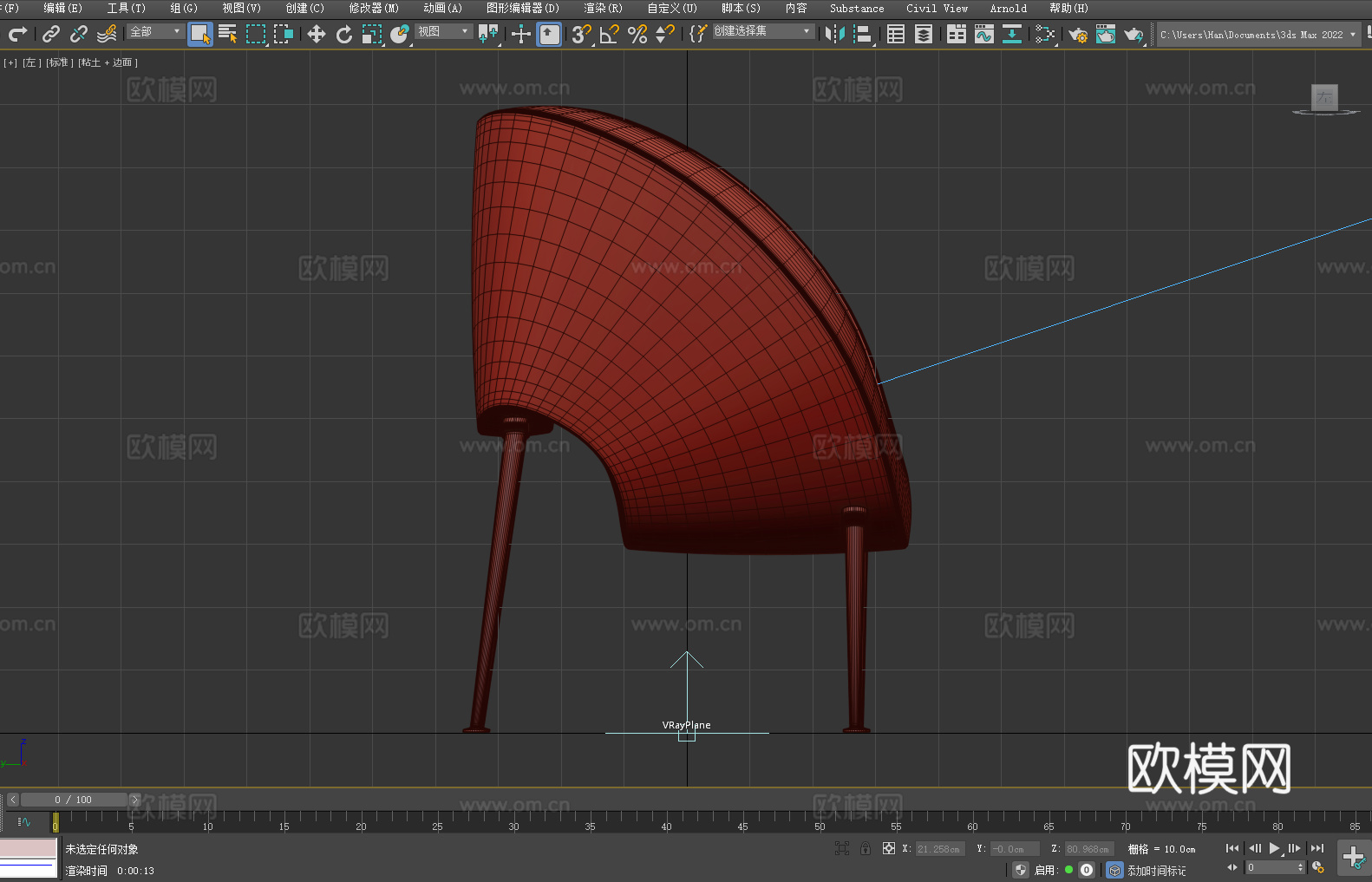Open the 渲染(R) menu
The image size is (1372, 882).
pos(603,8)
